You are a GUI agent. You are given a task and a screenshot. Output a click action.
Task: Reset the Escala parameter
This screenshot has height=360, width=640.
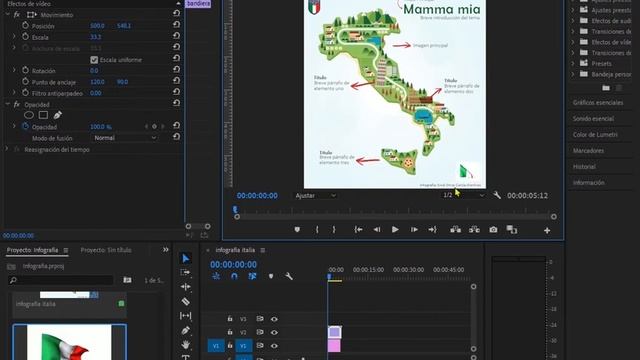[176, 36]
